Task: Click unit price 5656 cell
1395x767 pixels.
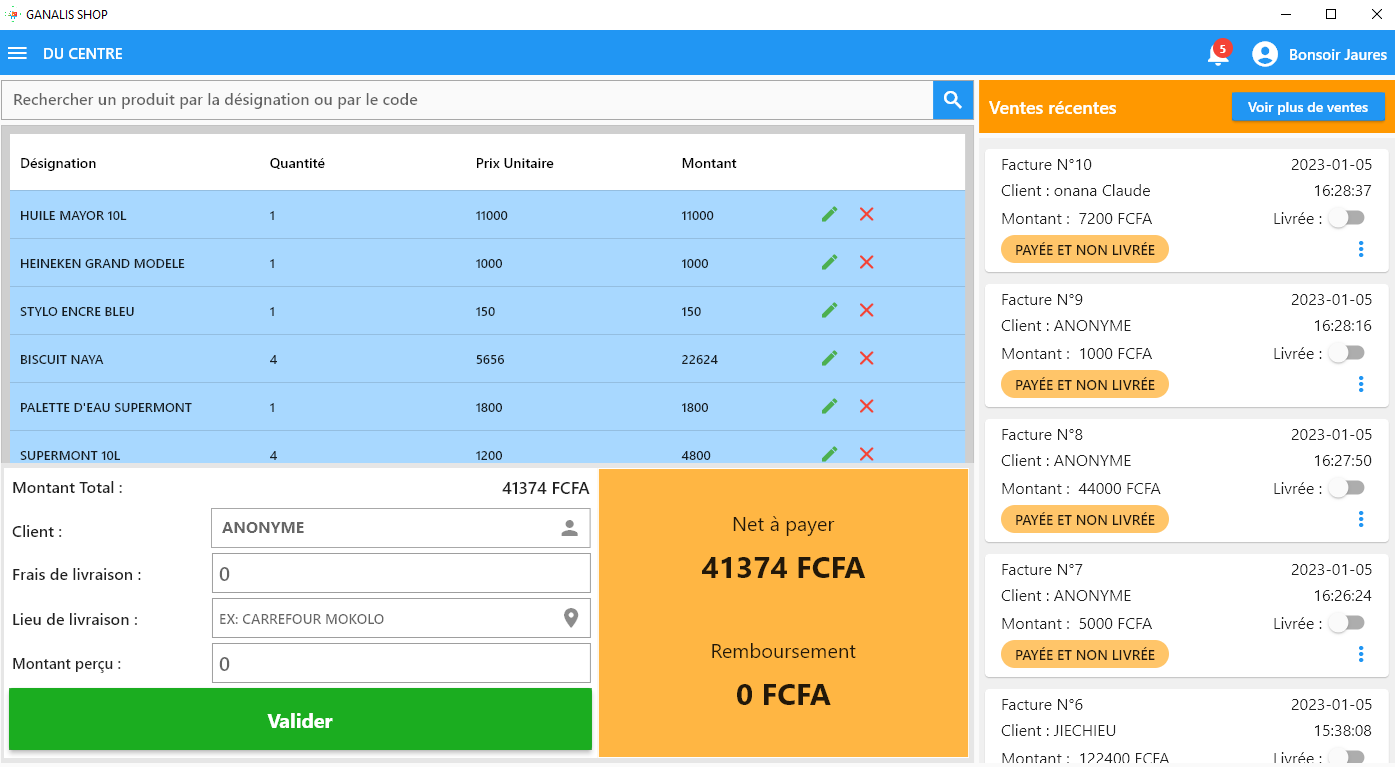Action: (x=490, y=359)
